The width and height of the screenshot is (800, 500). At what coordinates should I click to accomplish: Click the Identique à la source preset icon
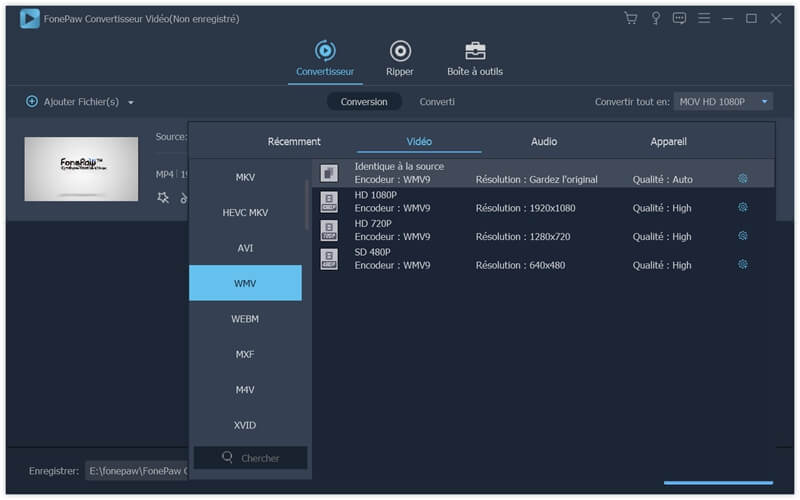pos(329,173)
